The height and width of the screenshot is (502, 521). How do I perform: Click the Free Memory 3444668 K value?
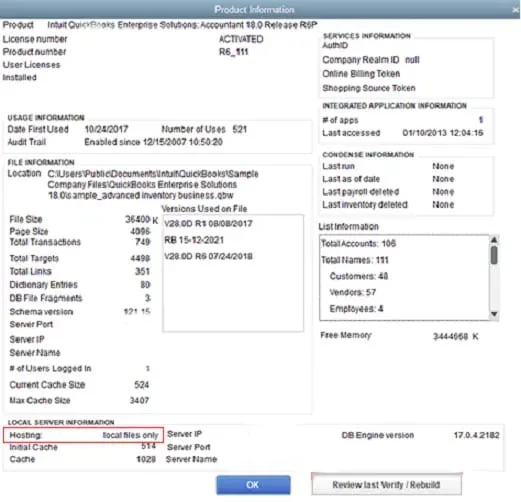[x=456, y=337]
